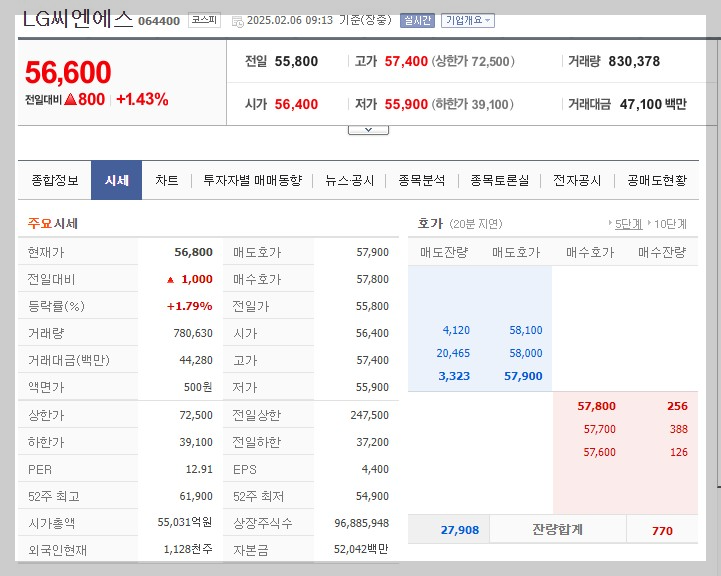Screen dimensions: 721x576
Task: Click the 44,280 거래대금 cell
Action: tap(196, 360)
